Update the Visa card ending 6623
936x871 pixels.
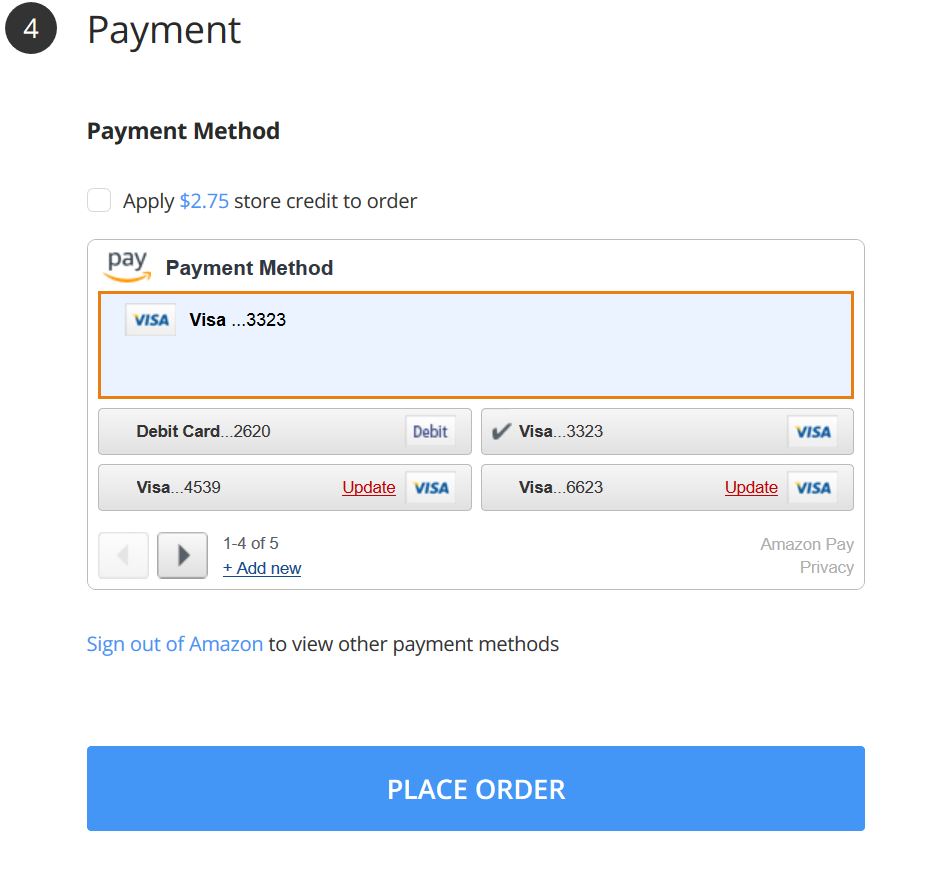[x=751, y=488]
